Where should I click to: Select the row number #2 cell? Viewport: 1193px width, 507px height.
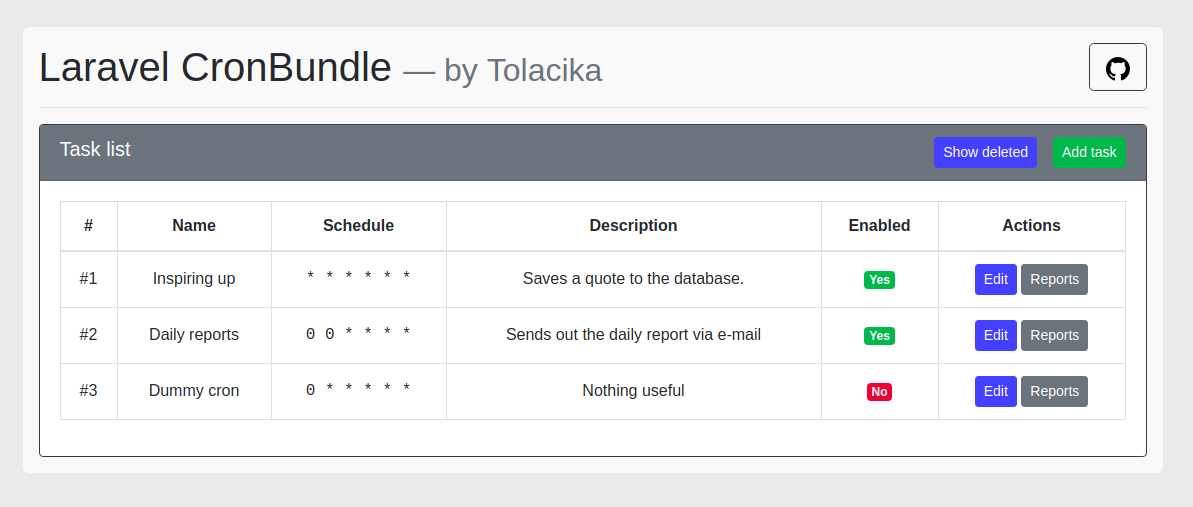click(x=88, y=335)
